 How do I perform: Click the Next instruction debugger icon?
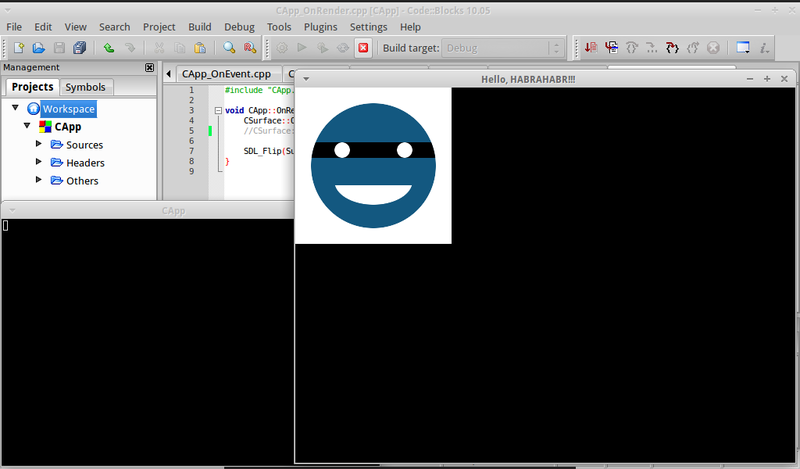point(652,48)
